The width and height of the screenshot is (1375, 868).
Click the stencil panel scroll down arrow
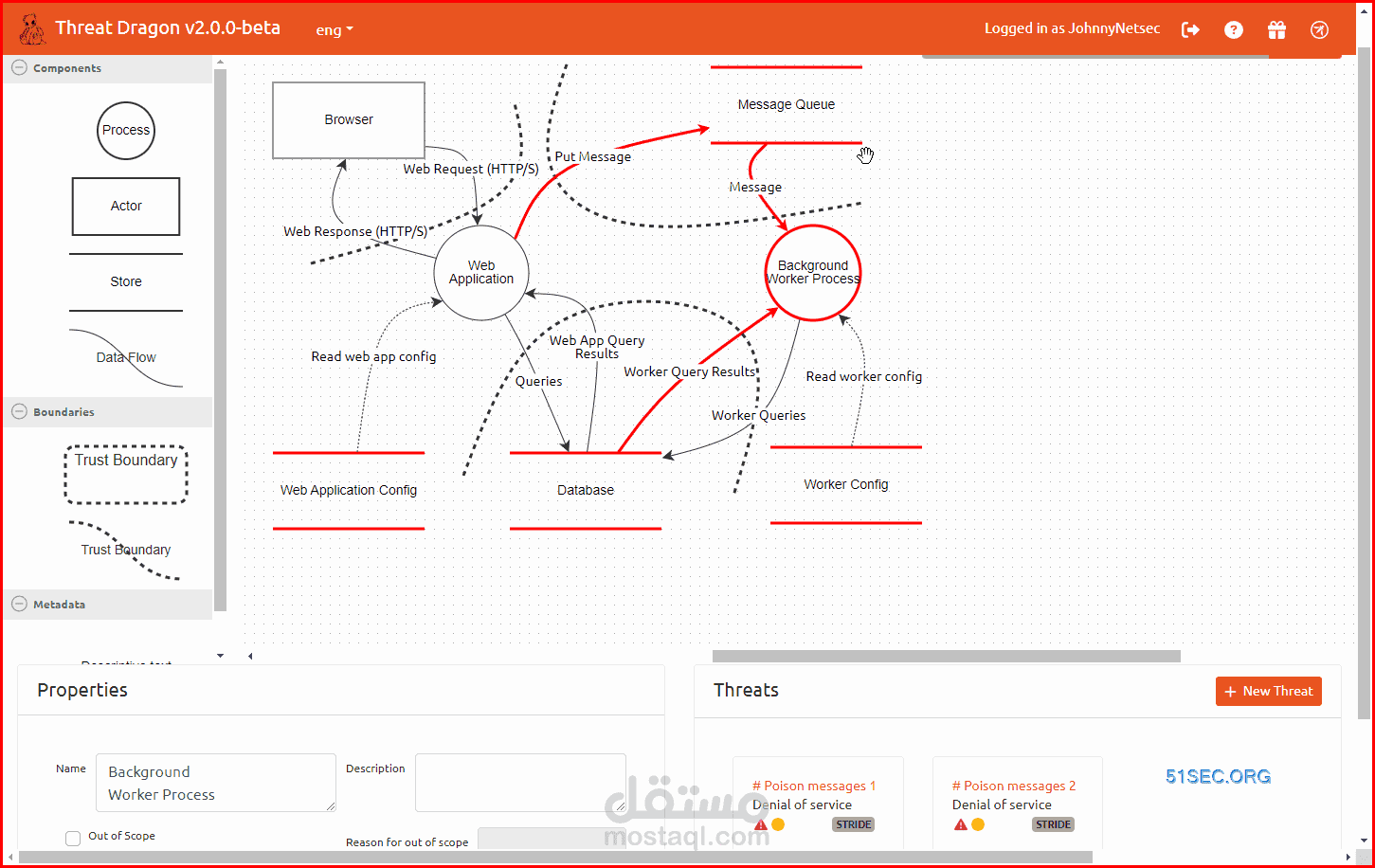point(220,656)
